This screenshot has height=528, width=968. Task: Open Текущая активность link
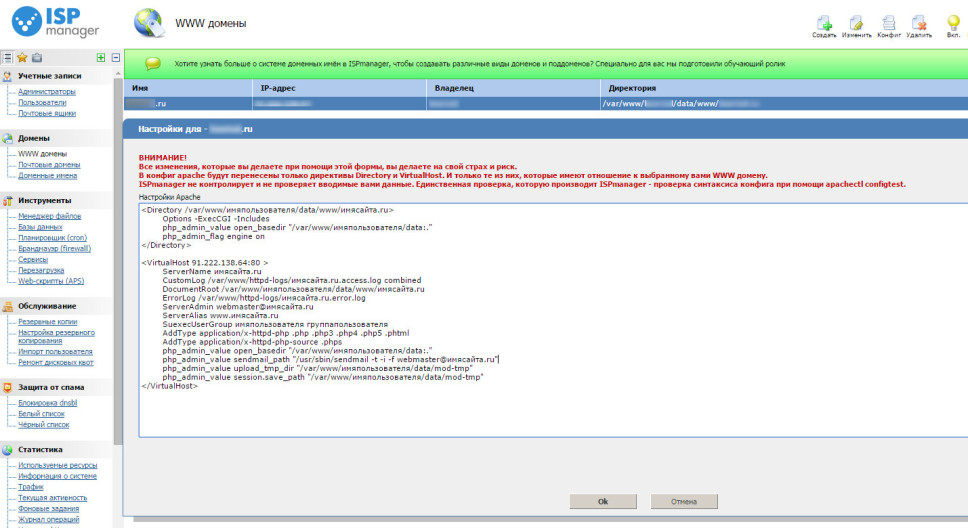coord(52,498)
